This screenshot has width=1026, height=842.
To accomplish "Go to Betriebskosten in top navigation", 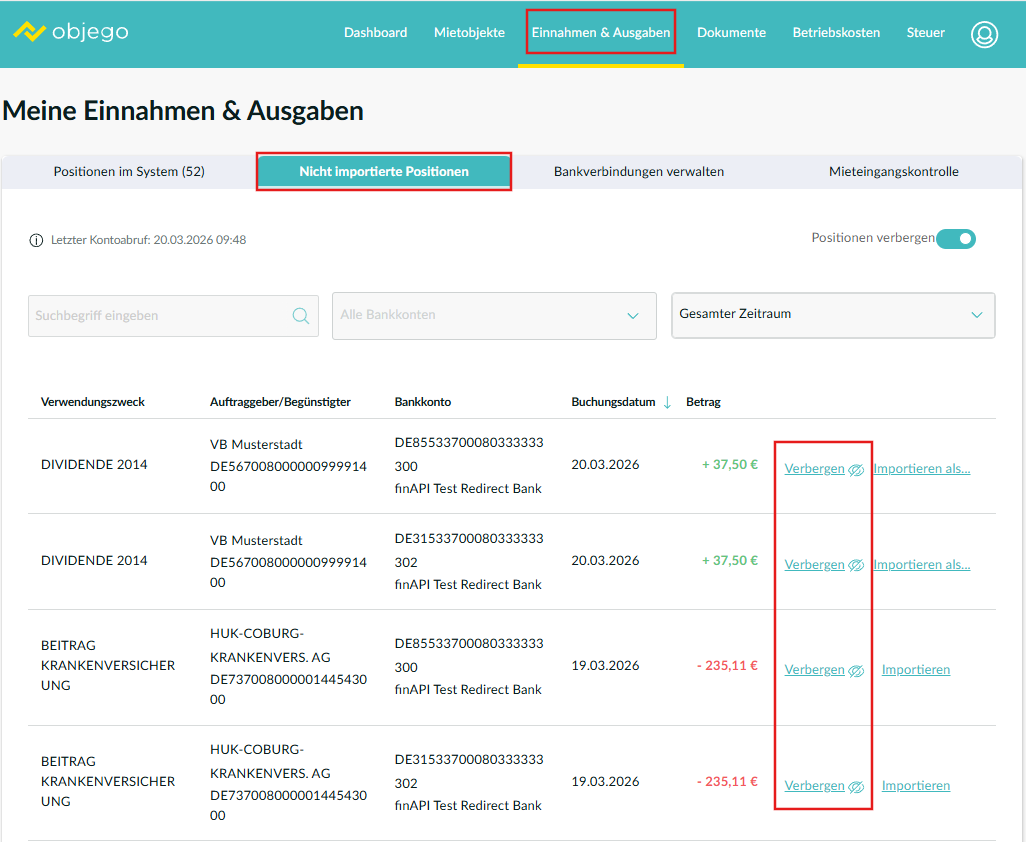I will click(x=836, y=33).
